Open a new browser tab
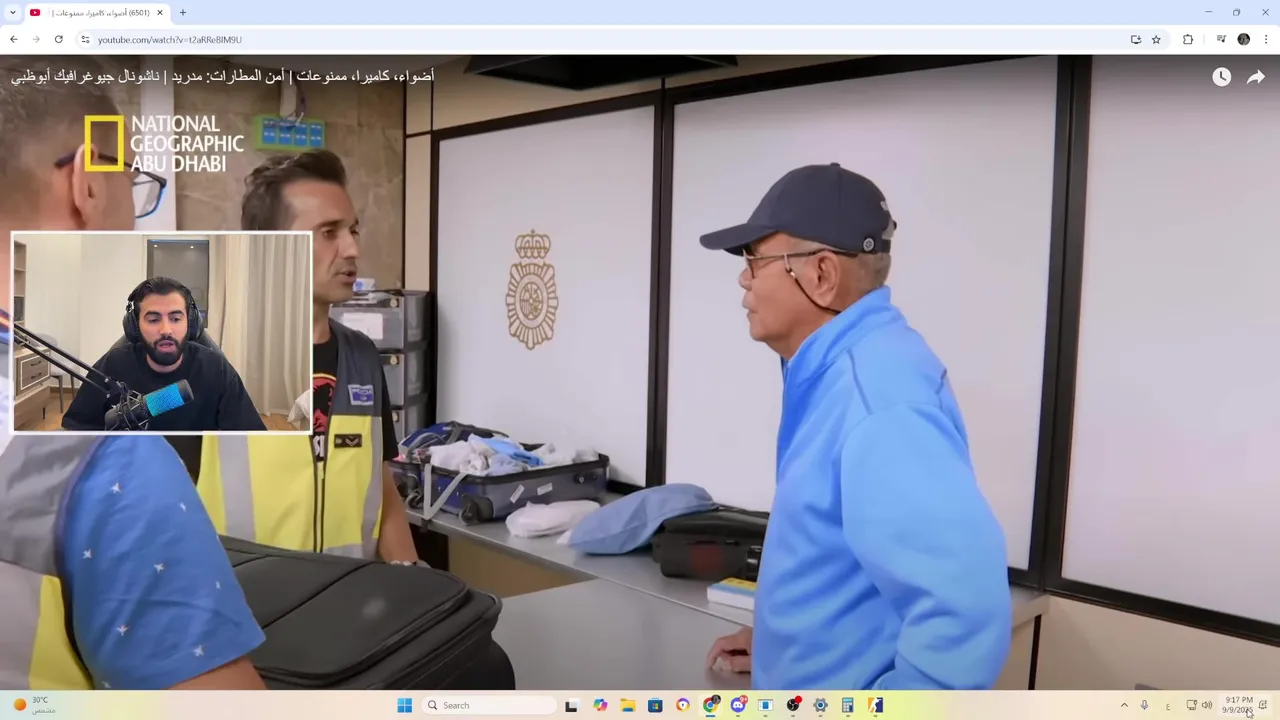The height and width of the screenshot is (720, 1280). (183, 12)
